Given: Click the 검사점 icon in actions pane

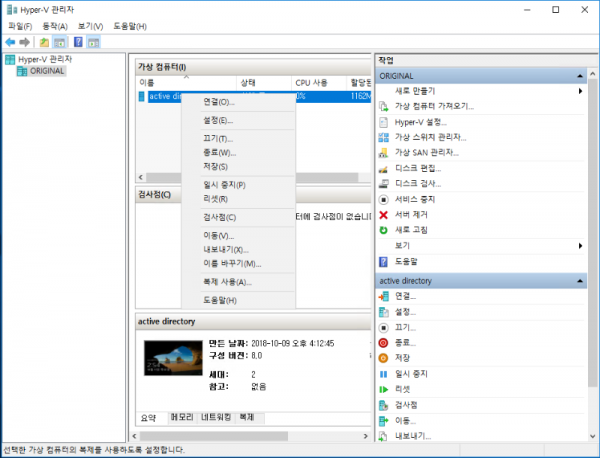Looking at the screenshot, I should [383, 405].
